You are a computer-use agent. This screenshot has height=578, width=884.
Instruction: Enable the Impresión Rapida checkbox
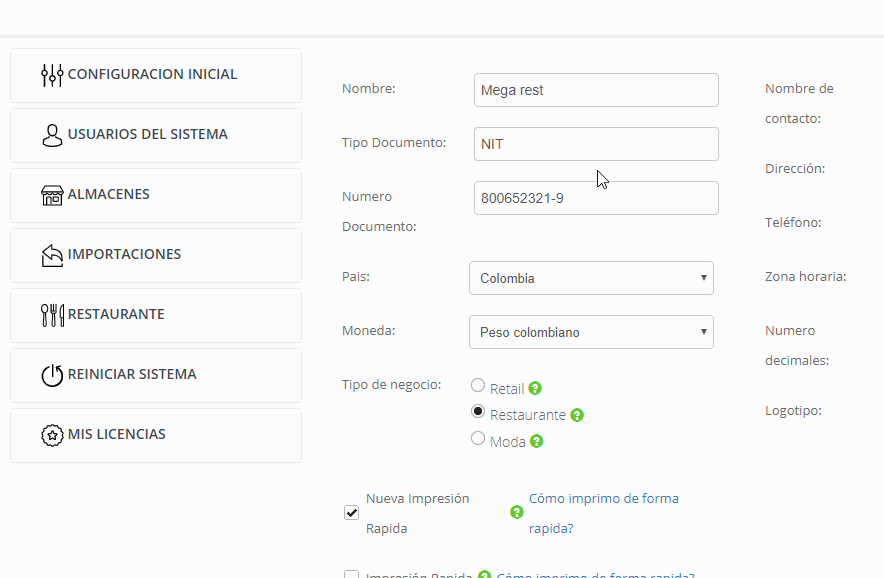click(x=351, y=575)
